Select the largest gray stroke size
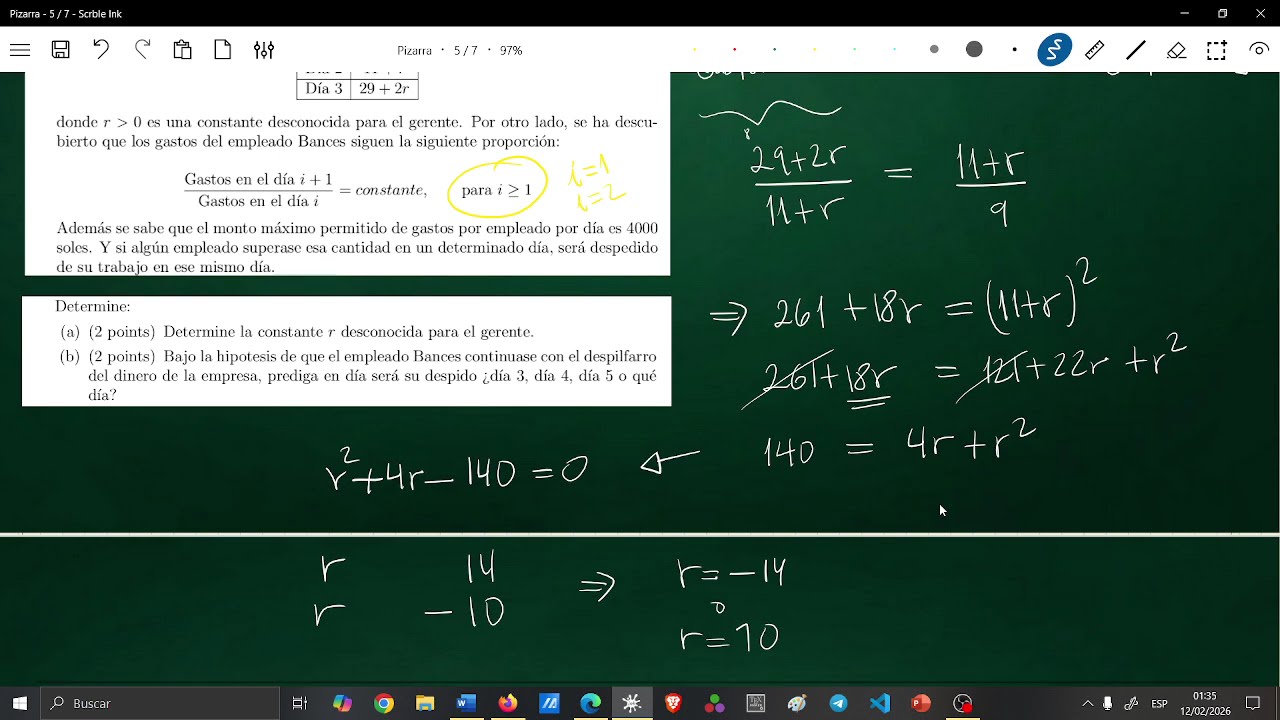 [x=974, y=50]
